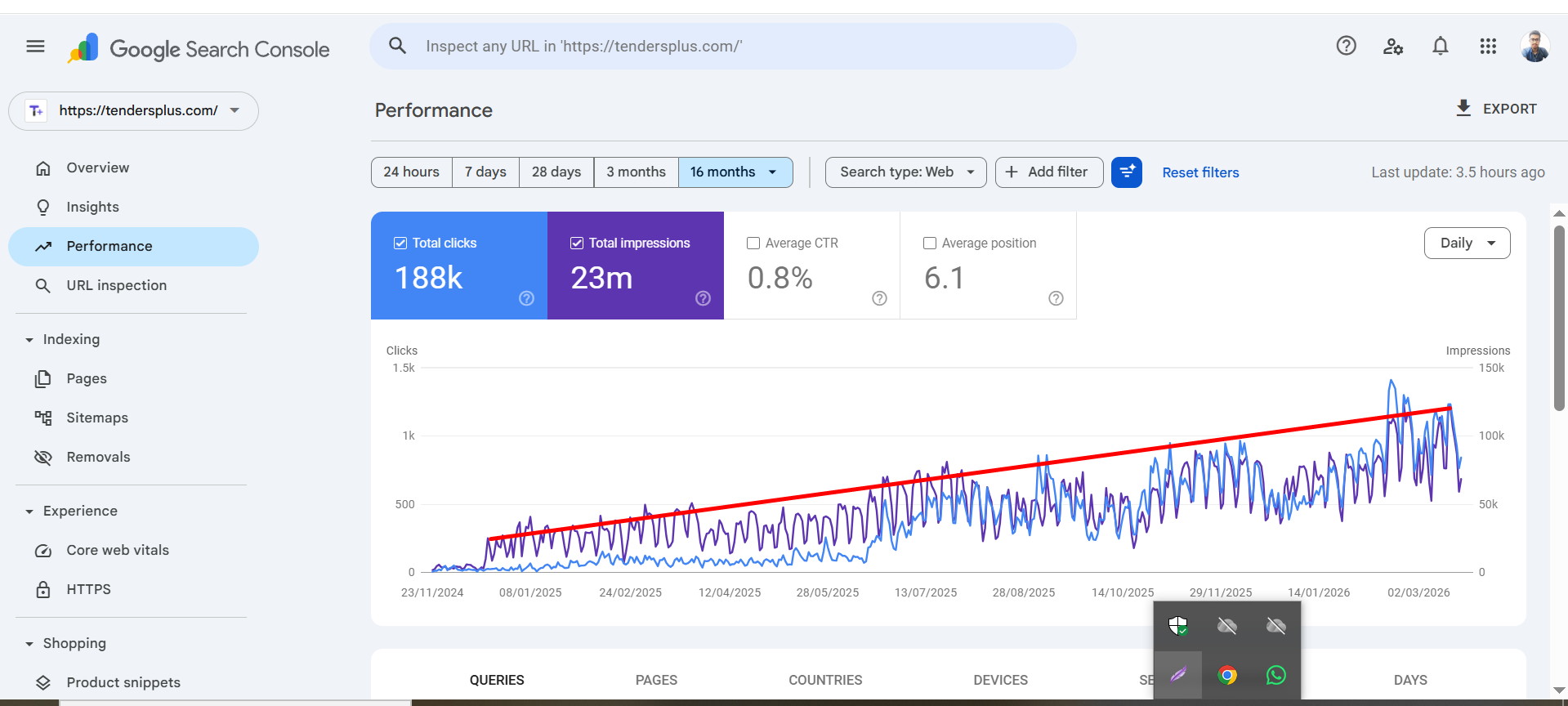
Task: Open Sitemaps in the sidebar
Action: pyautogui.click(x=97, y=418)
